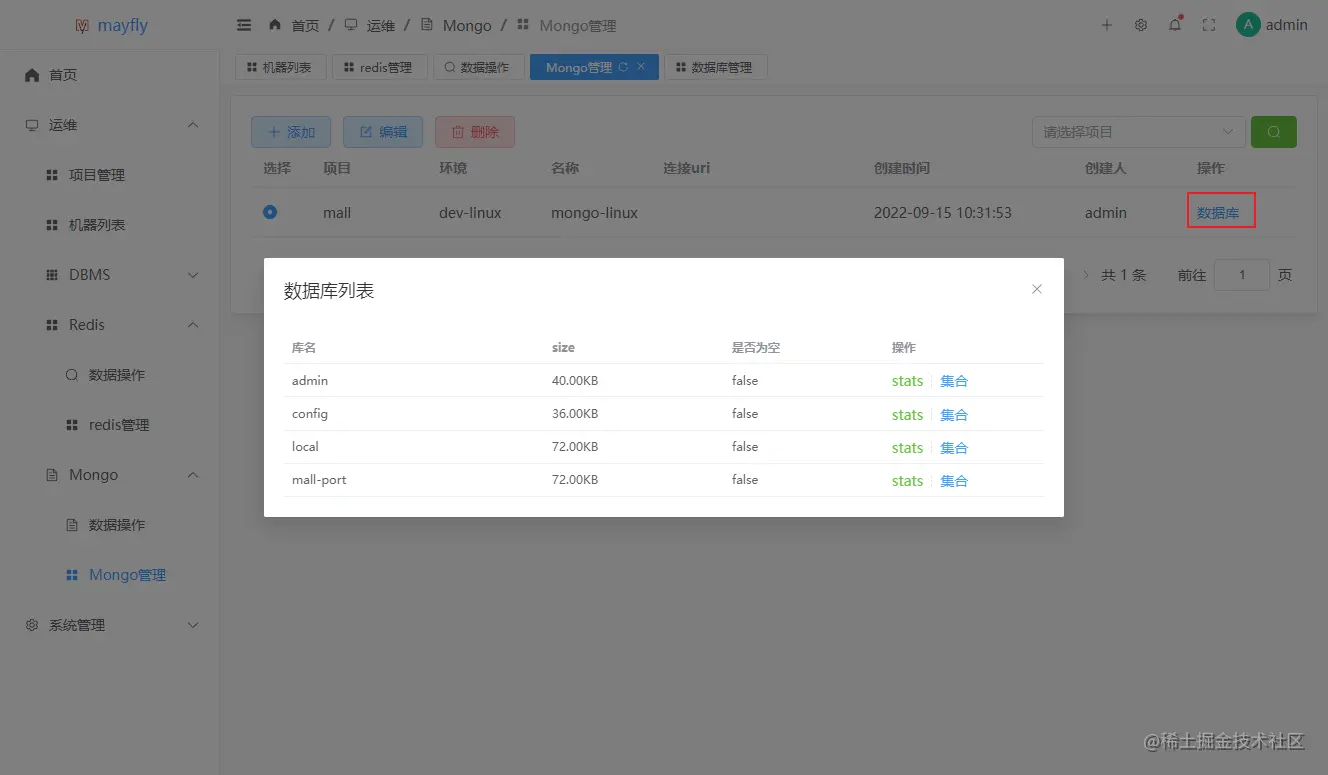This screenshot has height=775, width=1328.
Task: Click the mayfly logo icon
Action: 82,26
